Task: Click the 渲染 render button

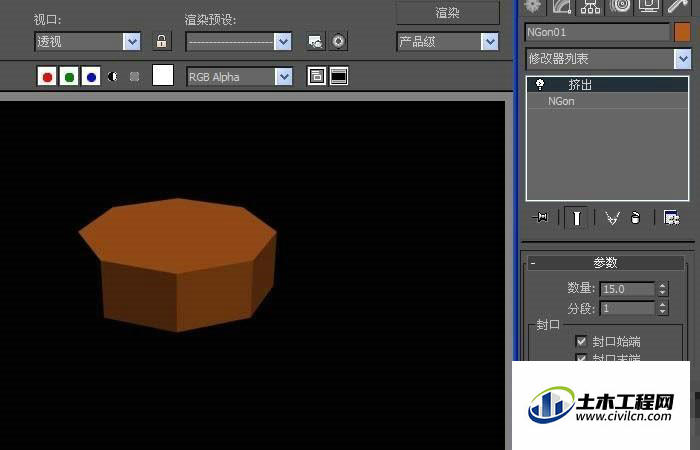Action: tap(448, 12)
